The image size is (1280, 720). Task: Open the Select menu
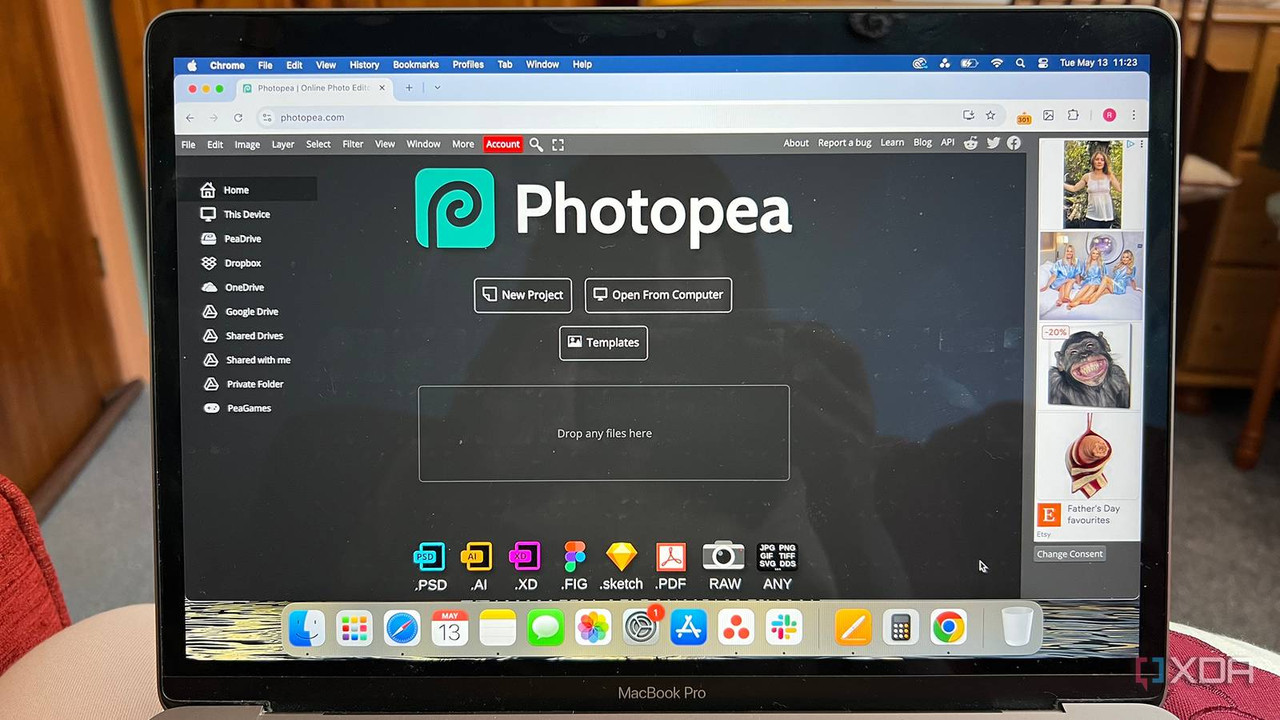point(318,145)
